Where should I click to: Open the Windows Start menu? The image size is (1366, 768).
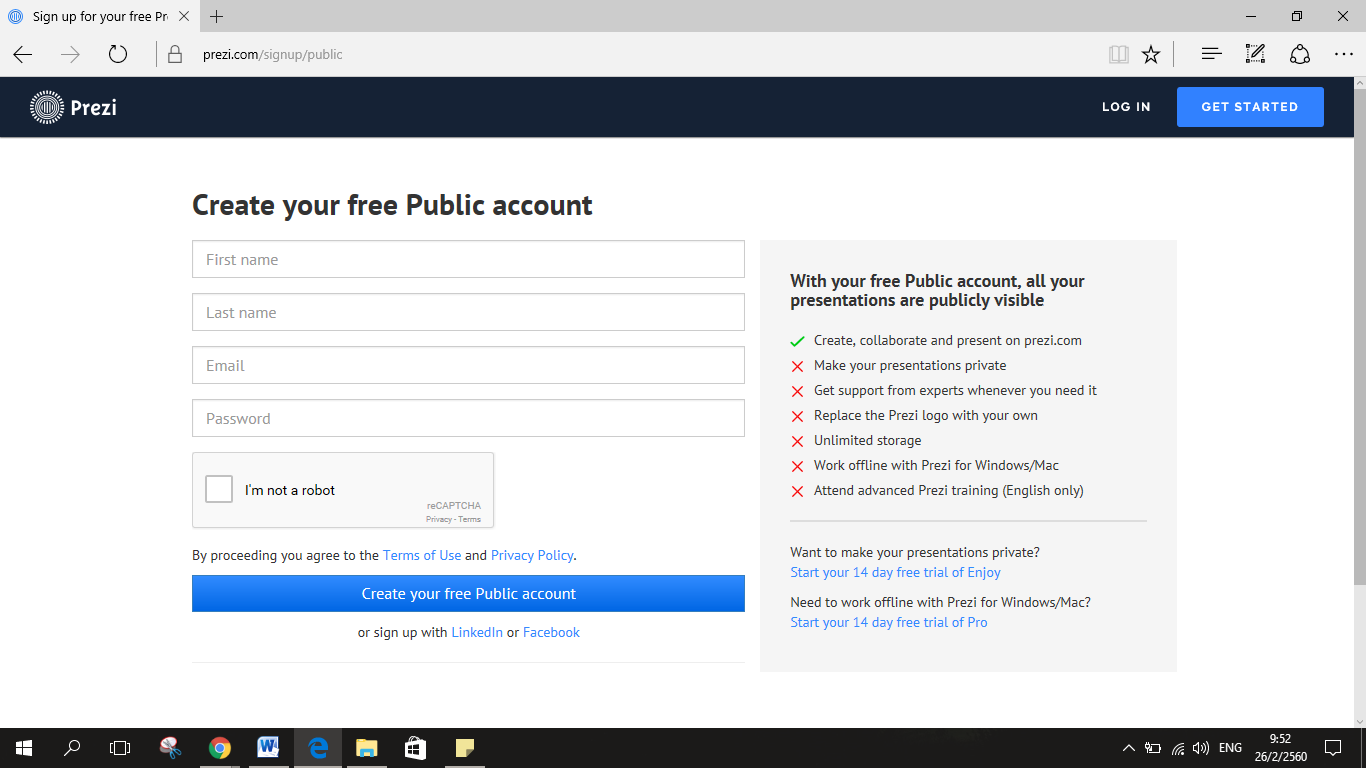pos(23,747)
